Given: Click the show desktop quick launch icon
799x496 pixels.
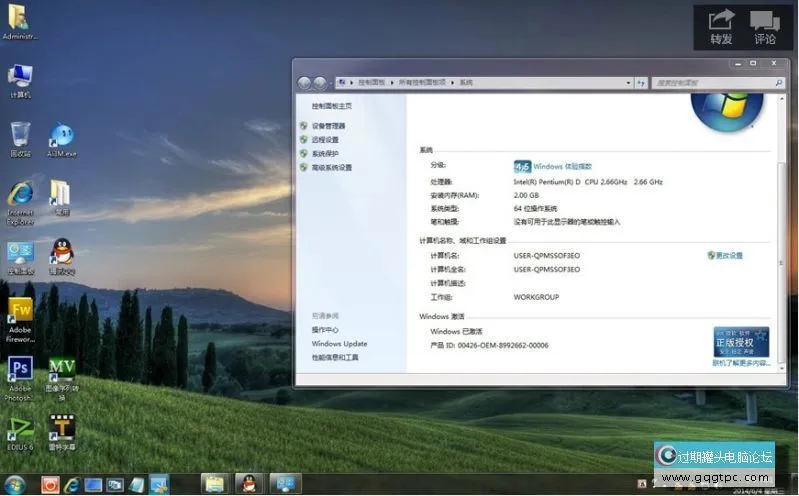Looking at the screenshot, I should [93, 485].
